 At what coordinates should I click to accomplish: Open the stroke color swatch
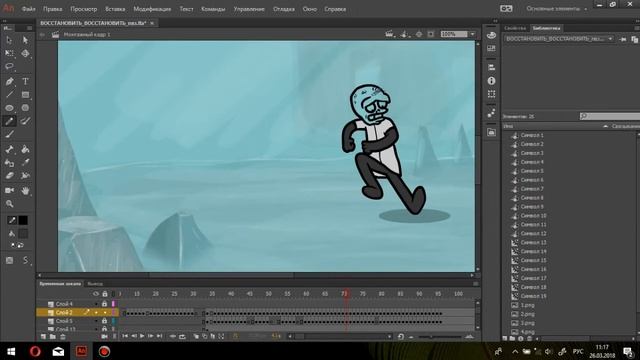point(23,220)
